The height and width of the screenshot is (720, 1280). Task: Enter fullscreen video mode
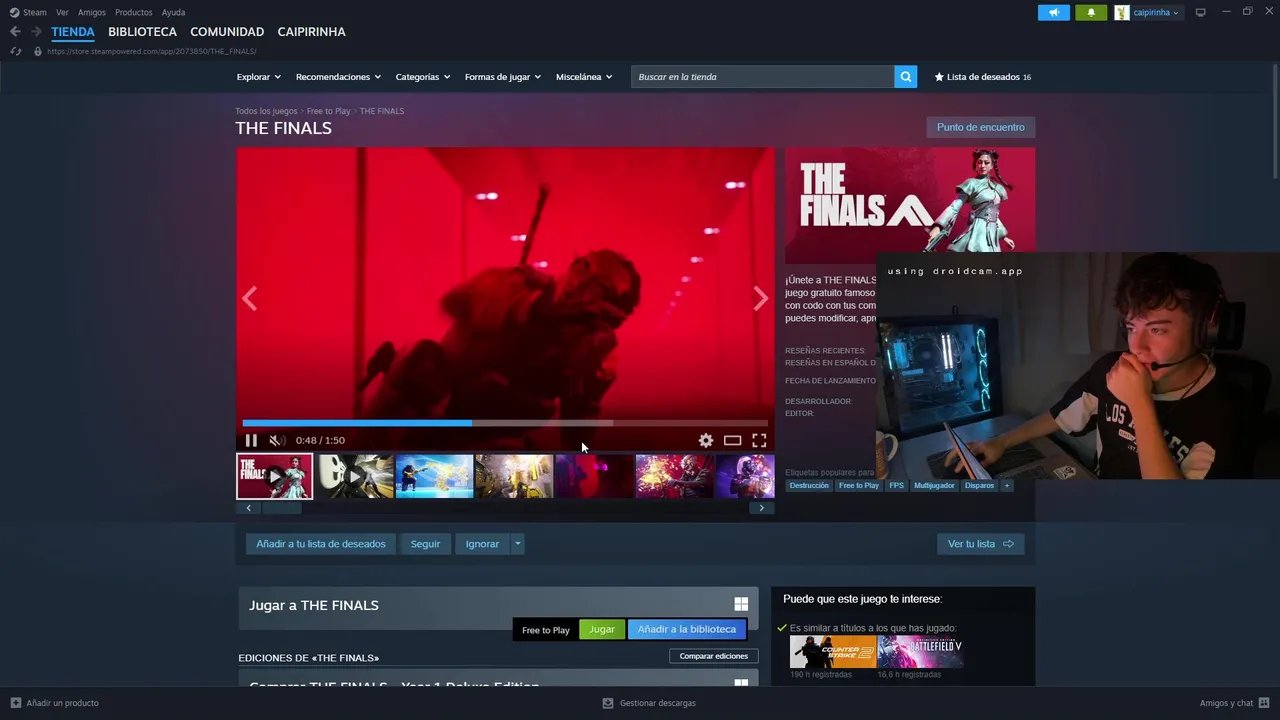[759, 440]
